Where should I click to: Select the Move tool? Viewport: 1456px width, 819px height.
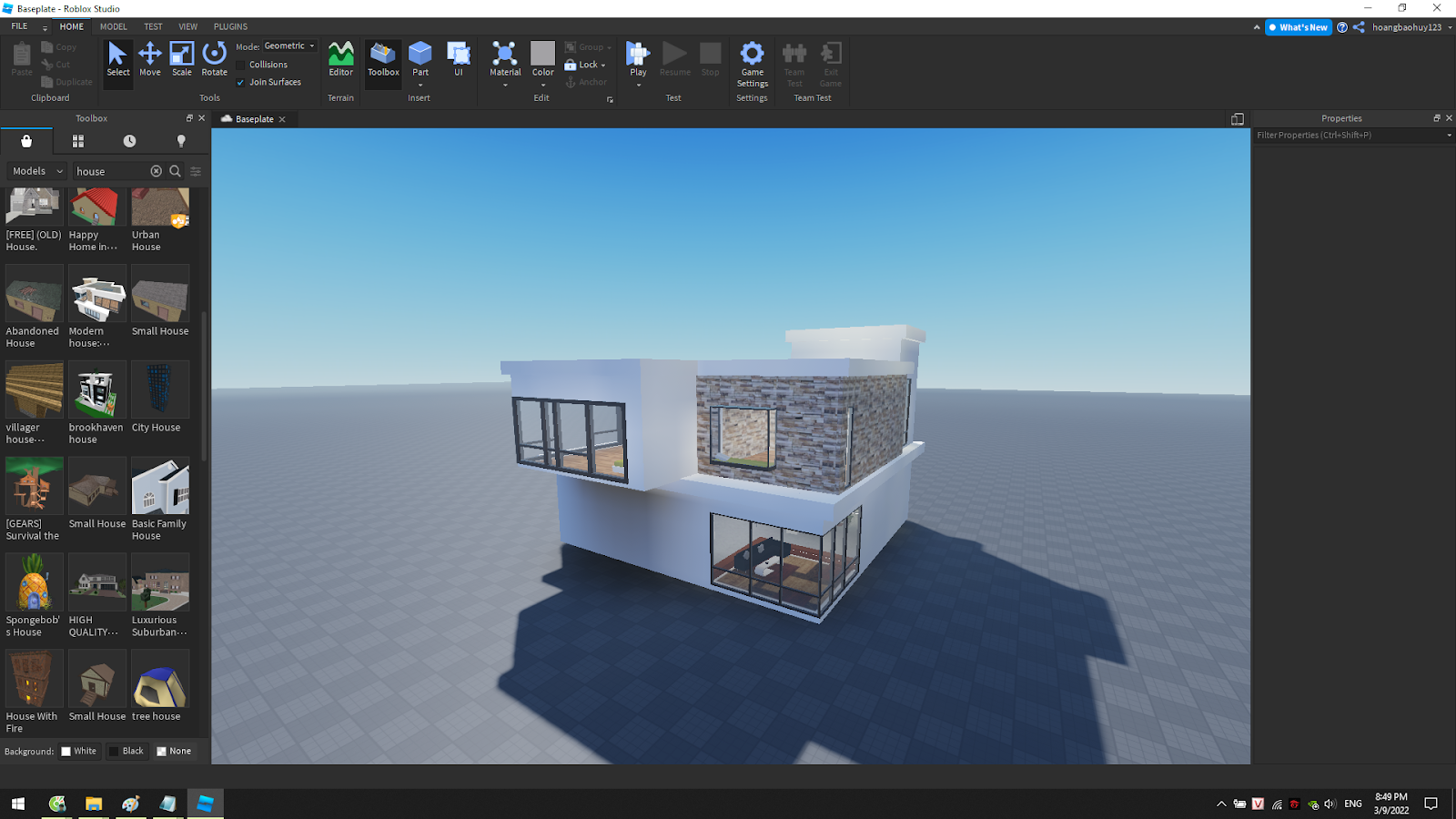(x=150, y=59)
